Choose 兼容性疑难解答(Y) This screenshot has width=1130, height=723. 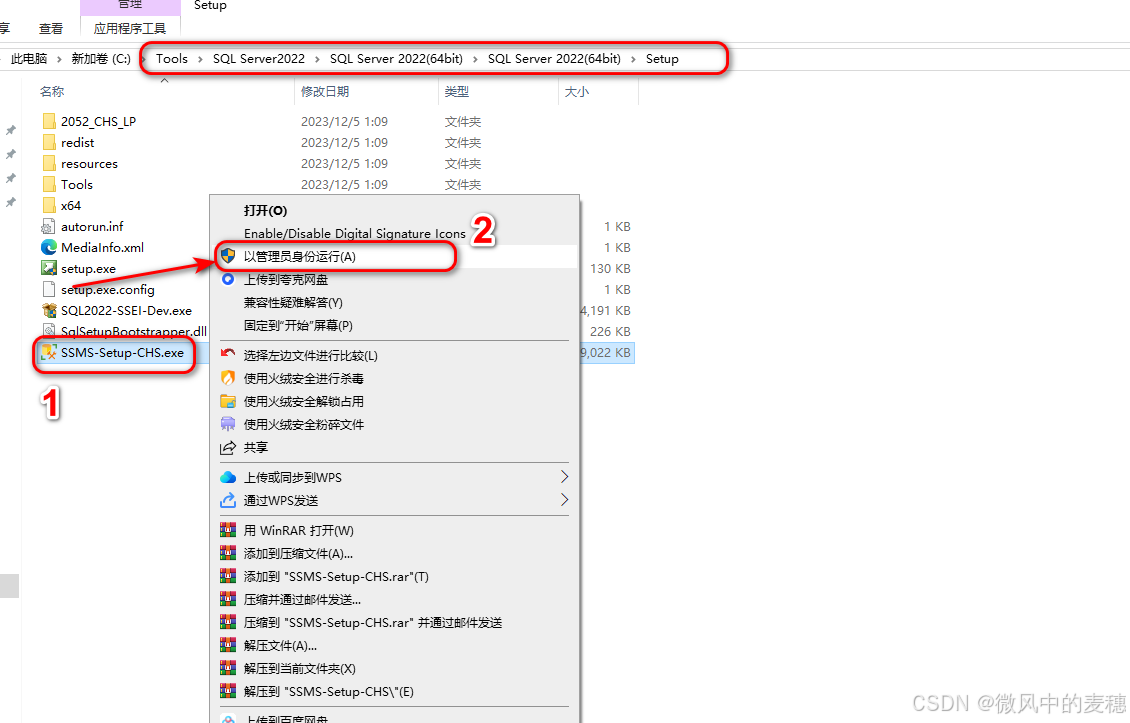(x=293, y=302)
